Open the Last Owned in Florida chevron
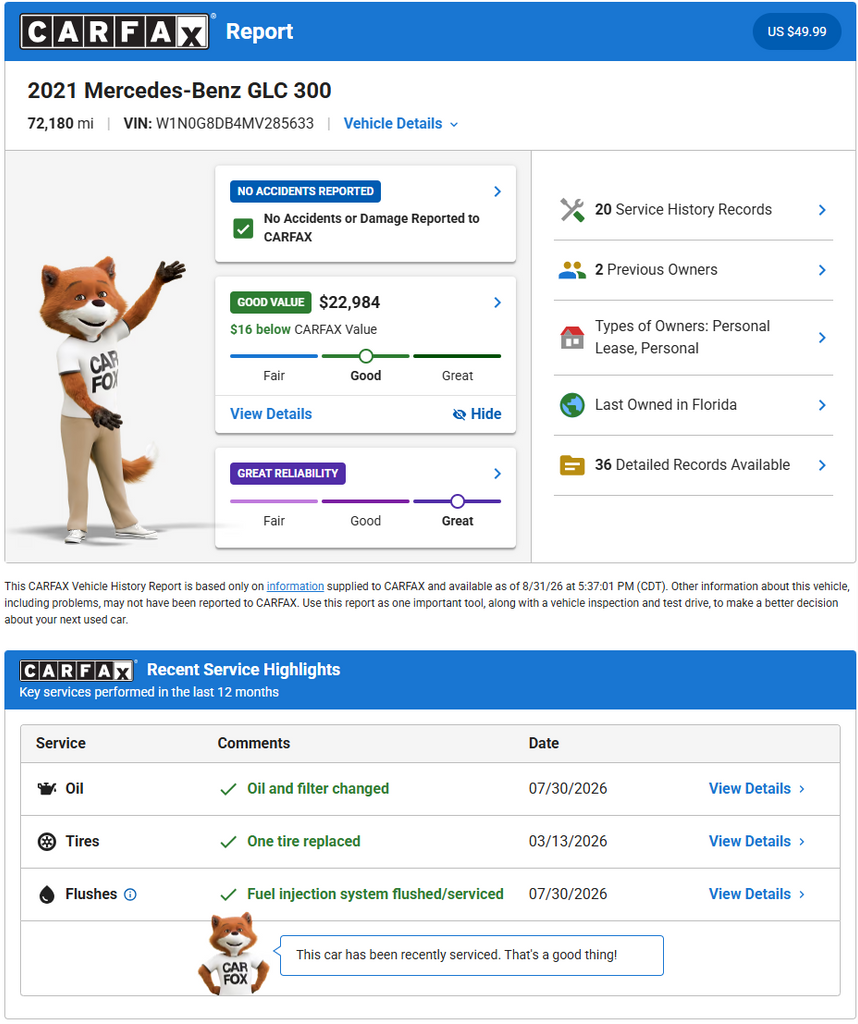This screenshot has width=858, height=1024. click(x=823, y=405)
